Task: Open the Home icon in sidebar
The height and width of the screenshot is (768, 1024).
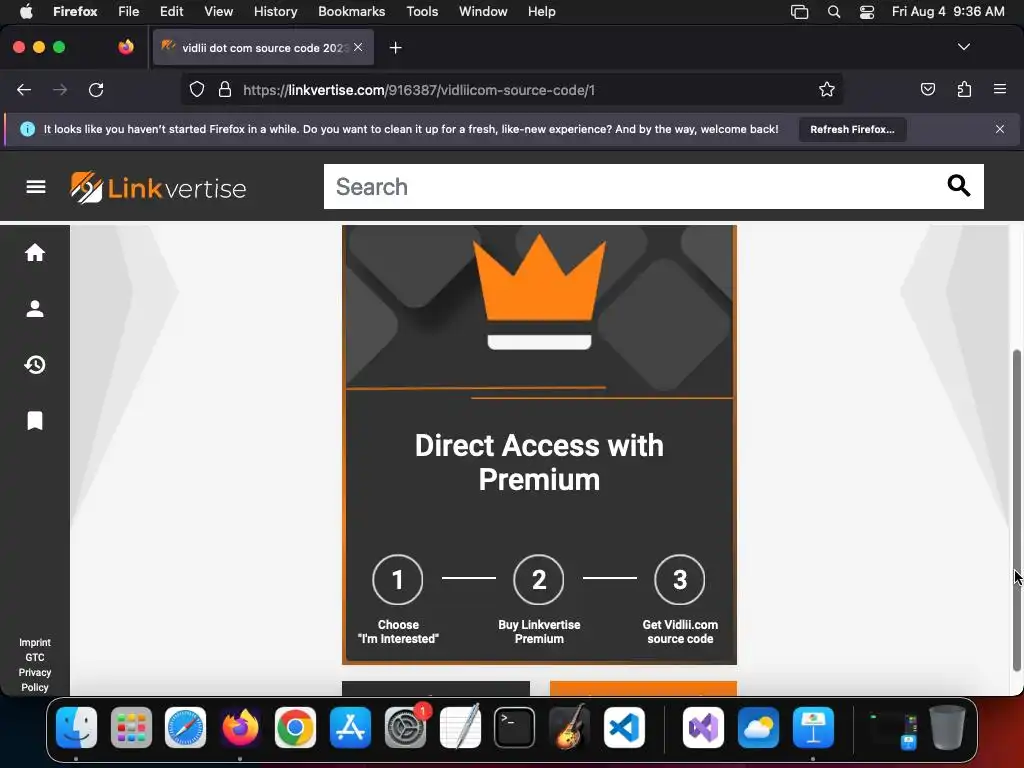Action: [x=35, y=253]
